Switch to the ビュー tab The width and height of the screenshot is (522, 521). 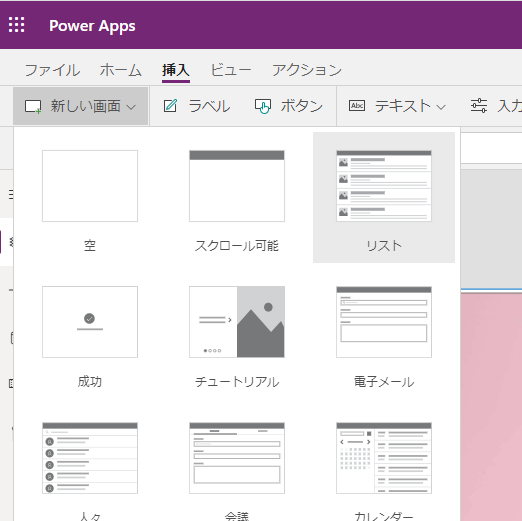click(x=231, y=70)
